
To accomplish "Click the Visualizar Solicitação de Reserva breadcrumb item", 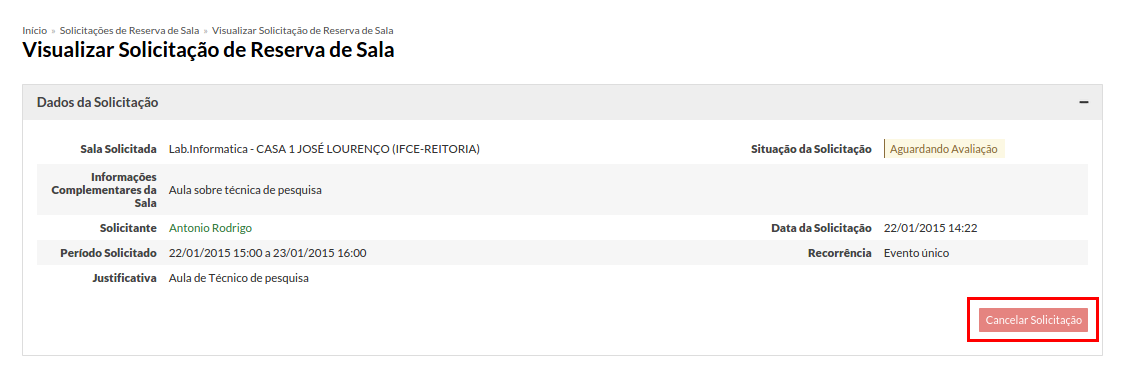I will pos(303,31).
